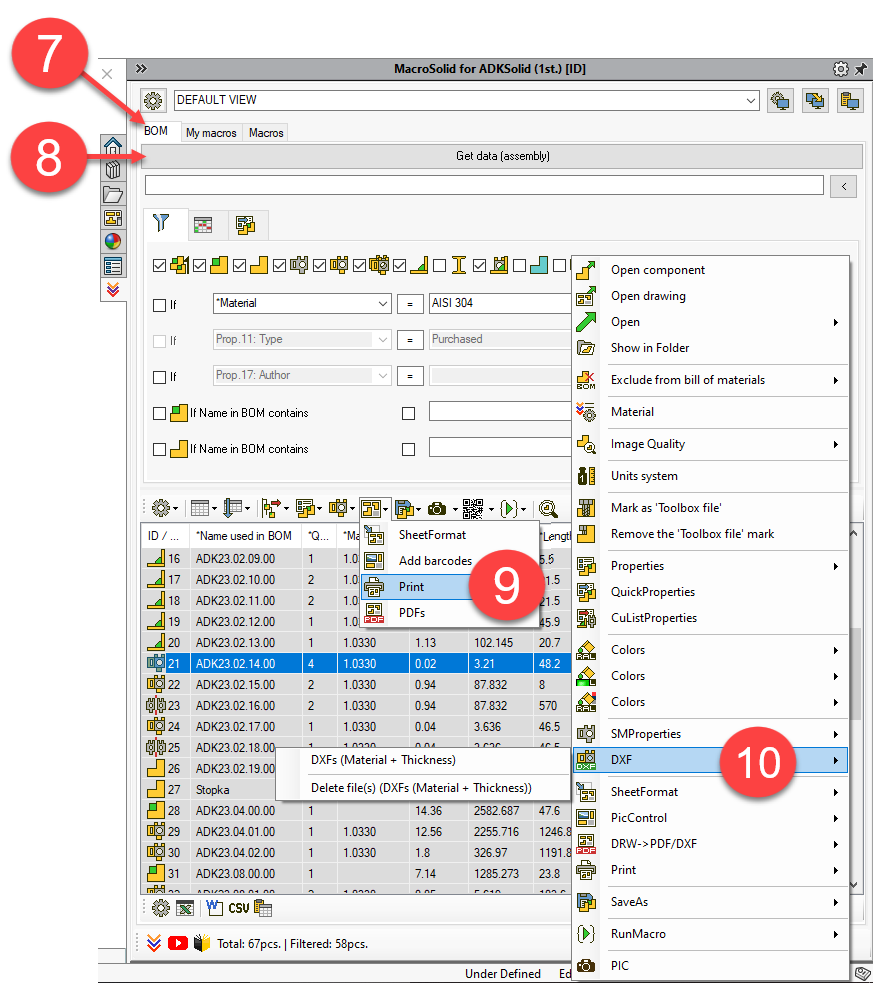Click the camera icon in BOM toolbar

click(437, 509)
